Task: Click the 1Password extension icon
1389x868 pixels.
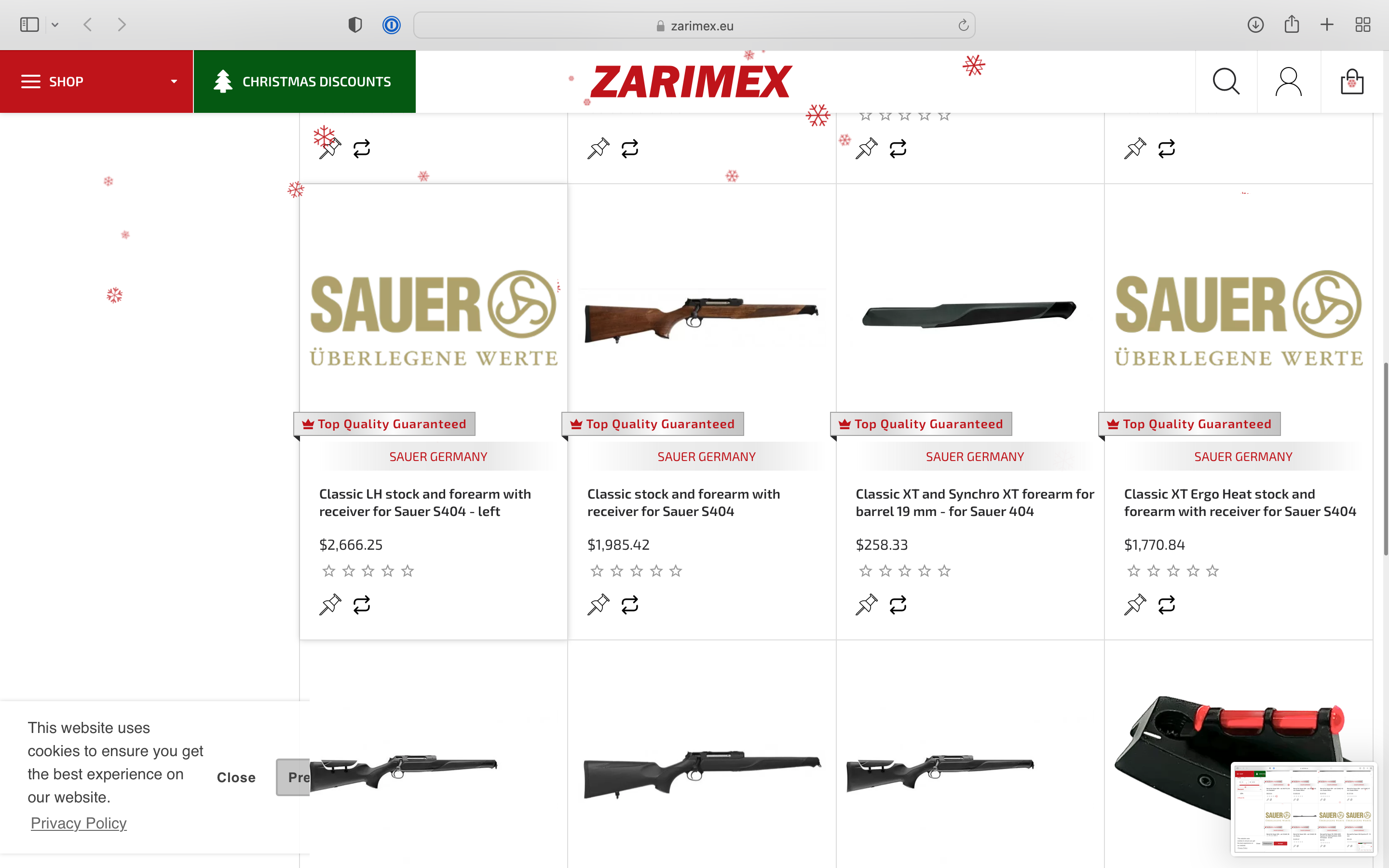Action: coord(392,25)
